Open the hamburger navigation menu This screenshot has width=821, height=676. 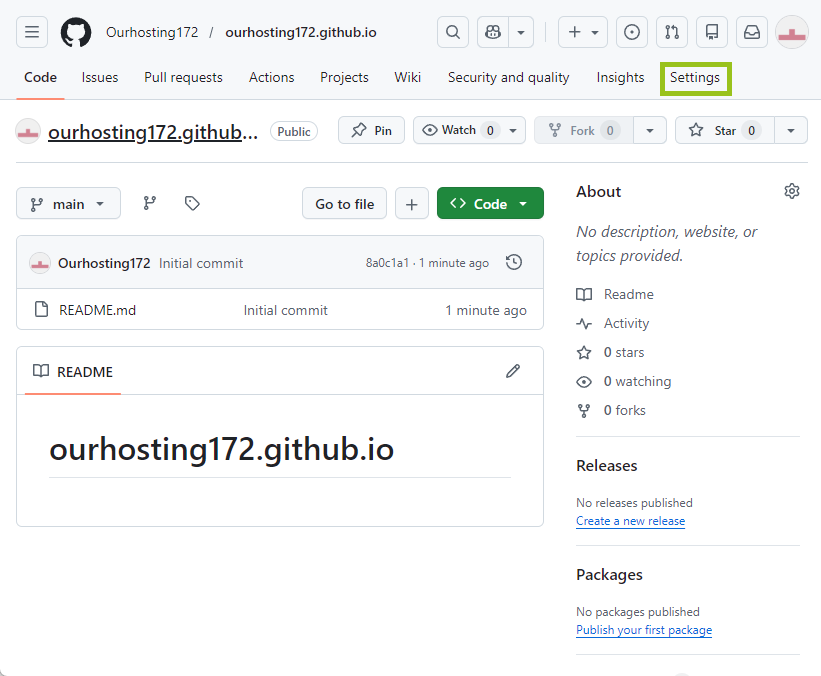(x=32, y=32)
